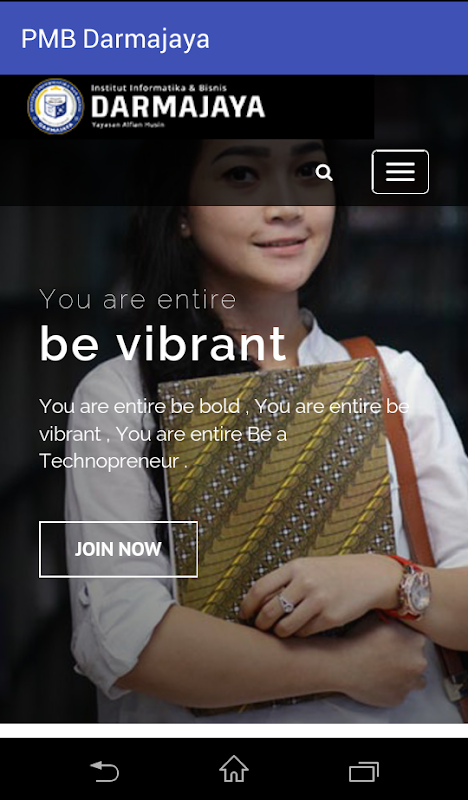This screenshot has width=468, height=800.
Task: Tap the Android home icon
Action: coord(234,769)
